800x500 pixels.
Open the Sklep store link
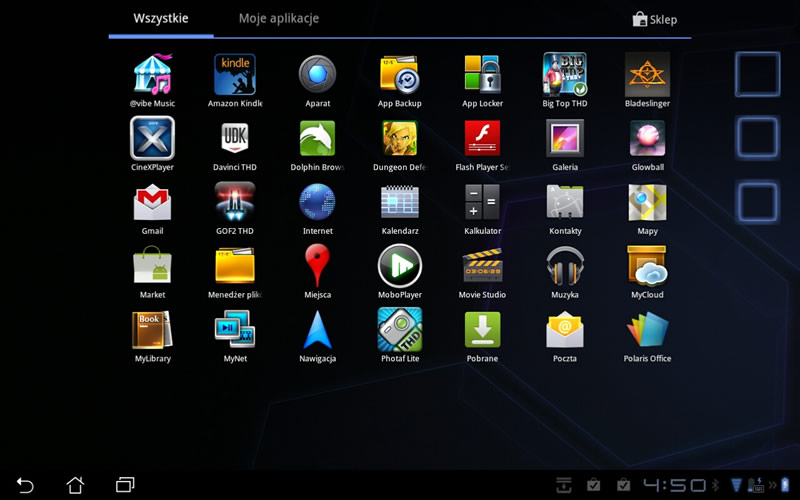[655, 19]
